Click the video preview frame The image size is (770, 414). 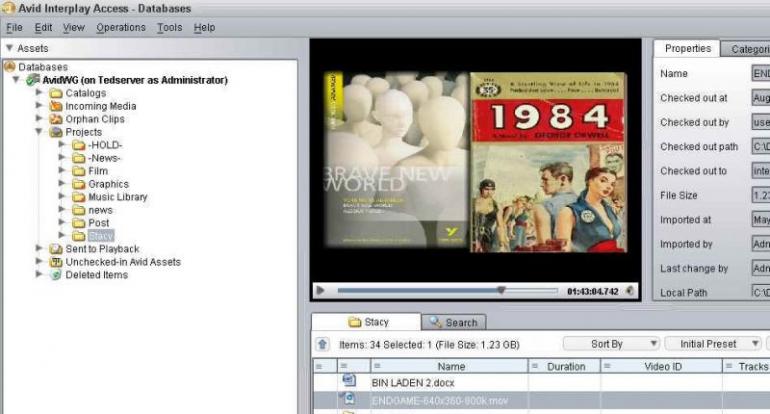coord(475,162)
